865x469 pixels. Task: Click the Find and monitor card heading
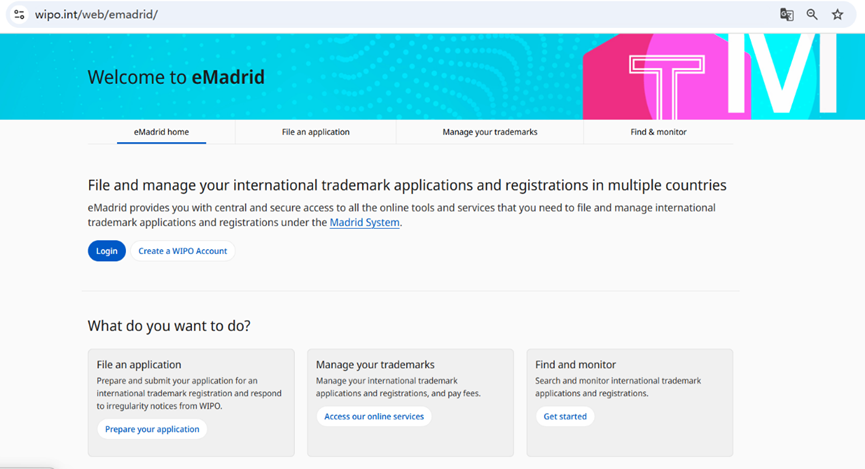[x=575, y=365]
